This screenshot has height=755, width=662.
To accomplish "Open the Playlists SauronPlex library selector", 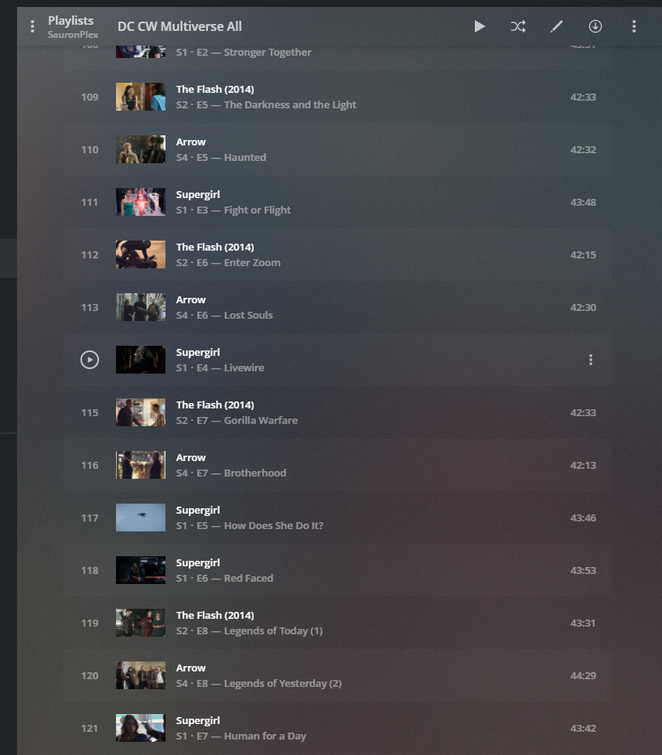I will pos(73,27).
